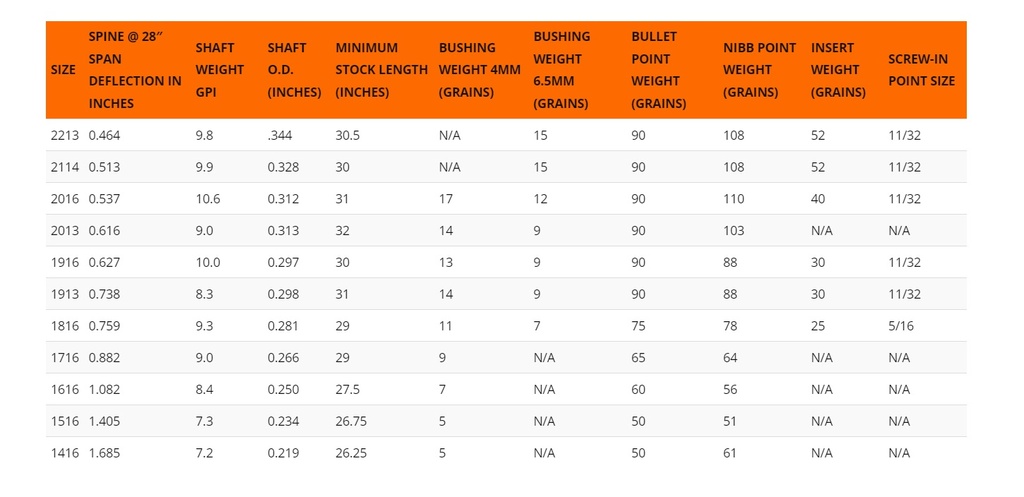
Task: Select the BULLET POINT WEIGHT header
Action: [x=659, y=70]
